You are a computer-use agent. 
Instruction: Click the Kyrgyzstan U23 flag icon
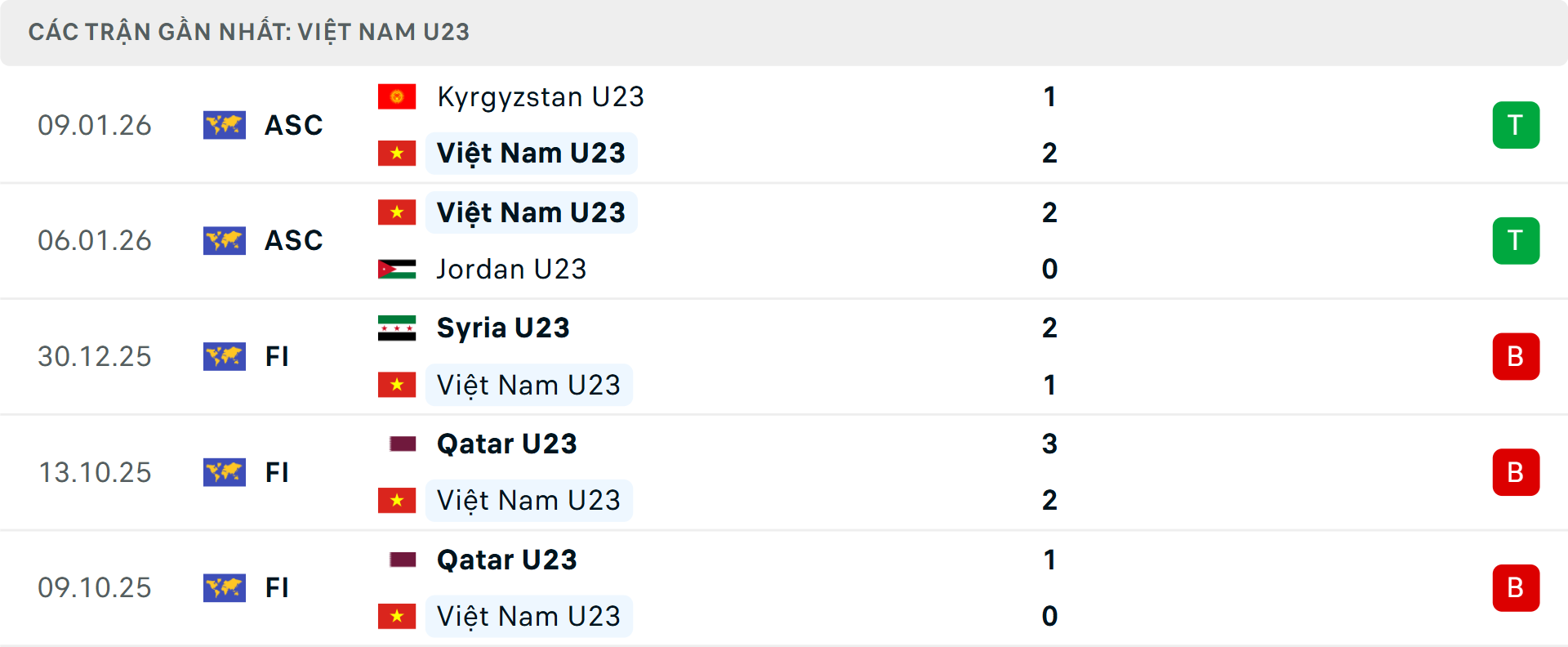tap(398, 96)
